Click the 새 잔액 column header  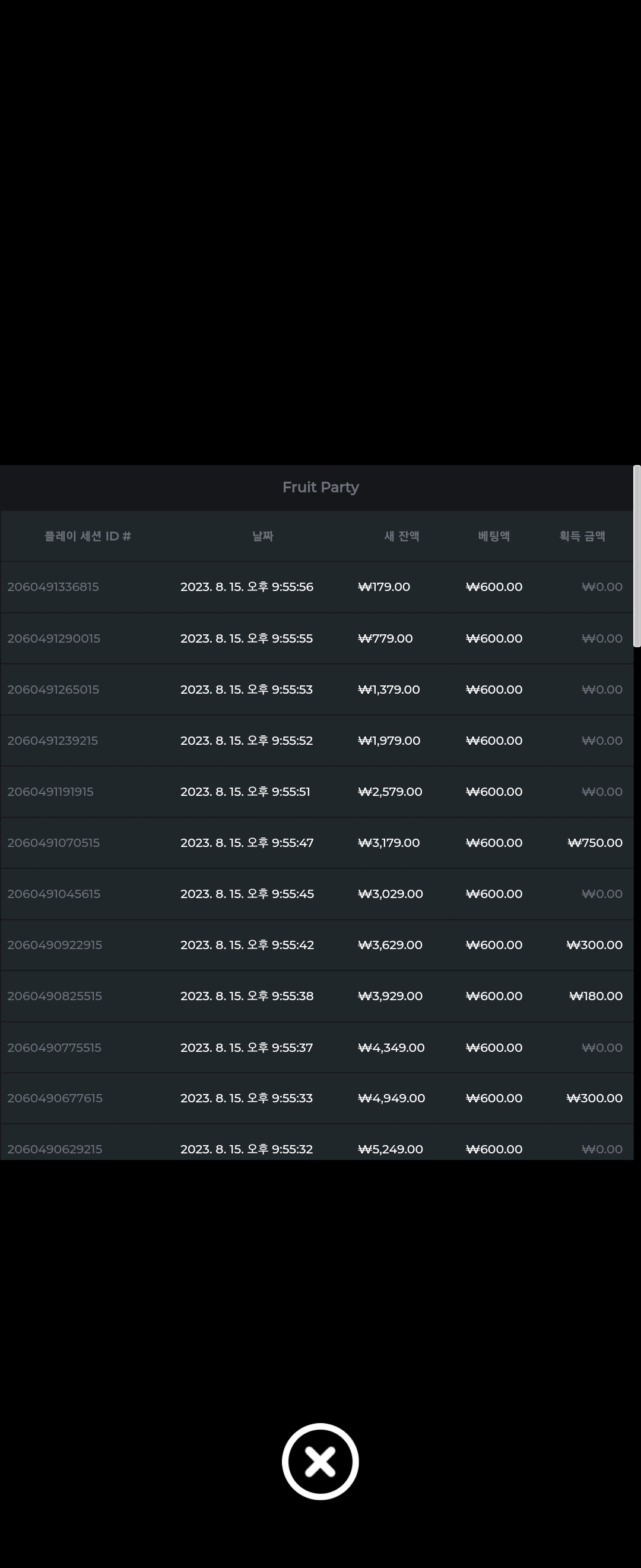click(401, 536)
